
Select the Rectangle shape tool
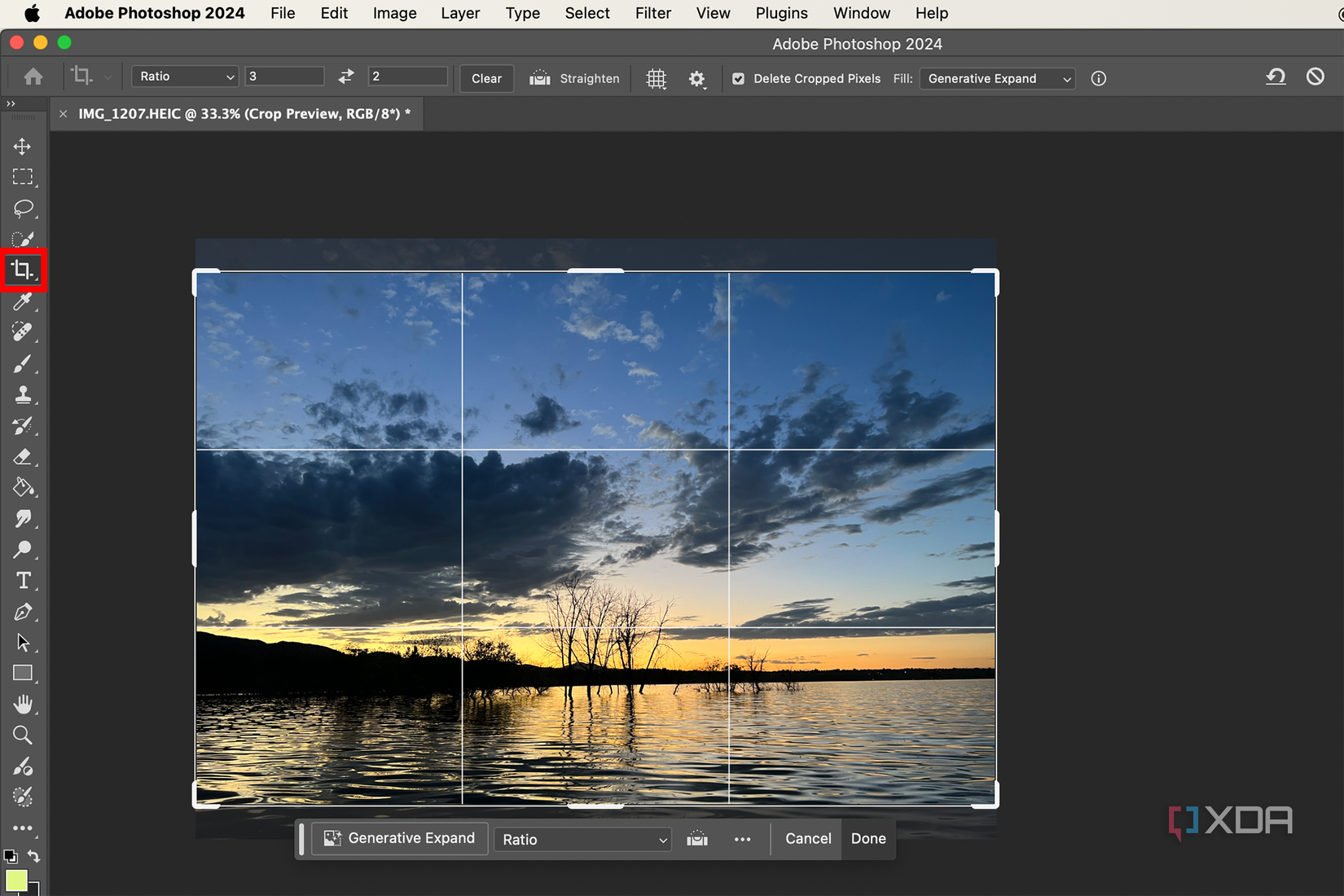[x=23, y=674]
